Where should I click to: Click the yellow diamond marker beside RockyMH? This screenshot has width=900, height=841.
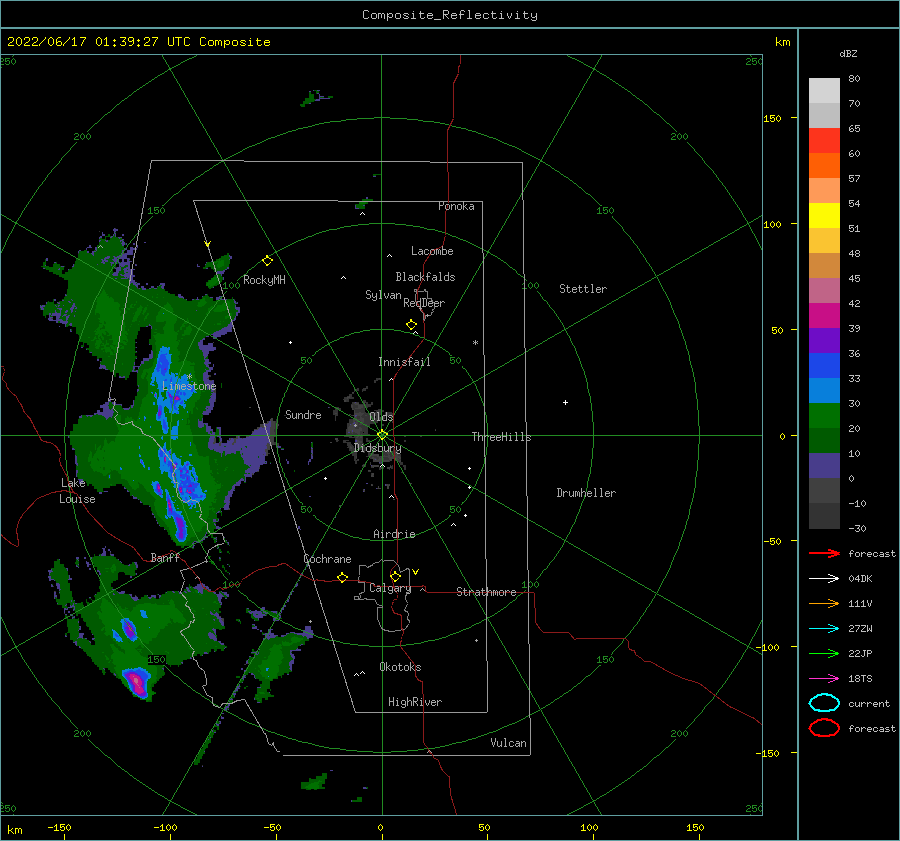tap(267, 261)
